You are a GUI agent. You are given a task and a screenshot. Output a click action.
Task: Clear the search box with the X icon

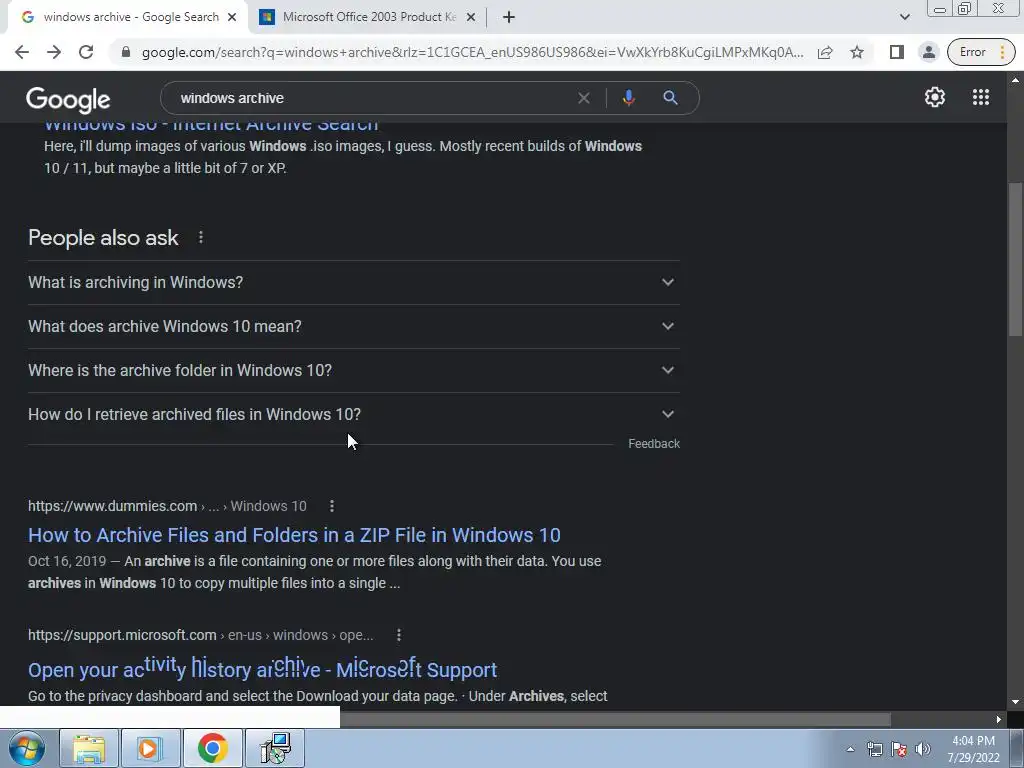pyautogui.click(x=584, y=98)
